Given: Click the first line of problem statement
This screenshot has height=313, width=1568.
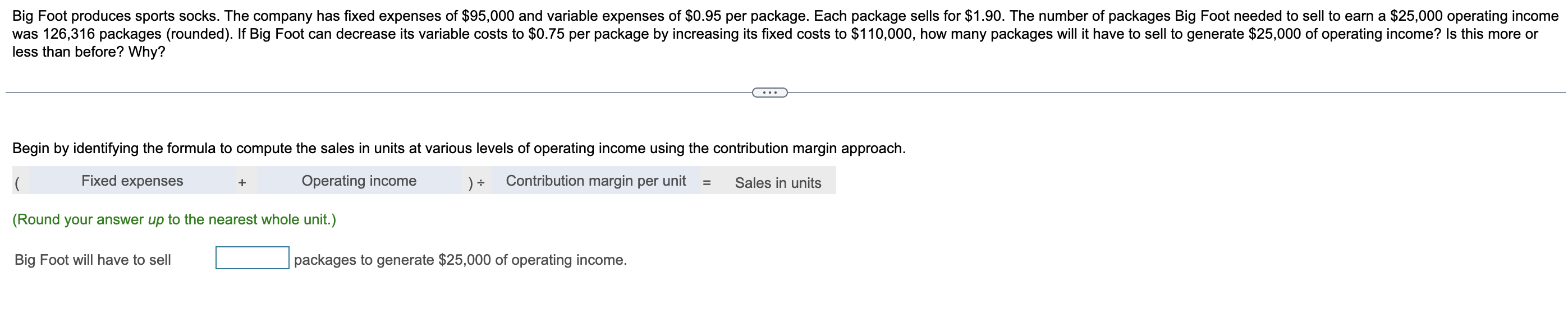Looking at the screenshot, I should (x=785, y=16).
